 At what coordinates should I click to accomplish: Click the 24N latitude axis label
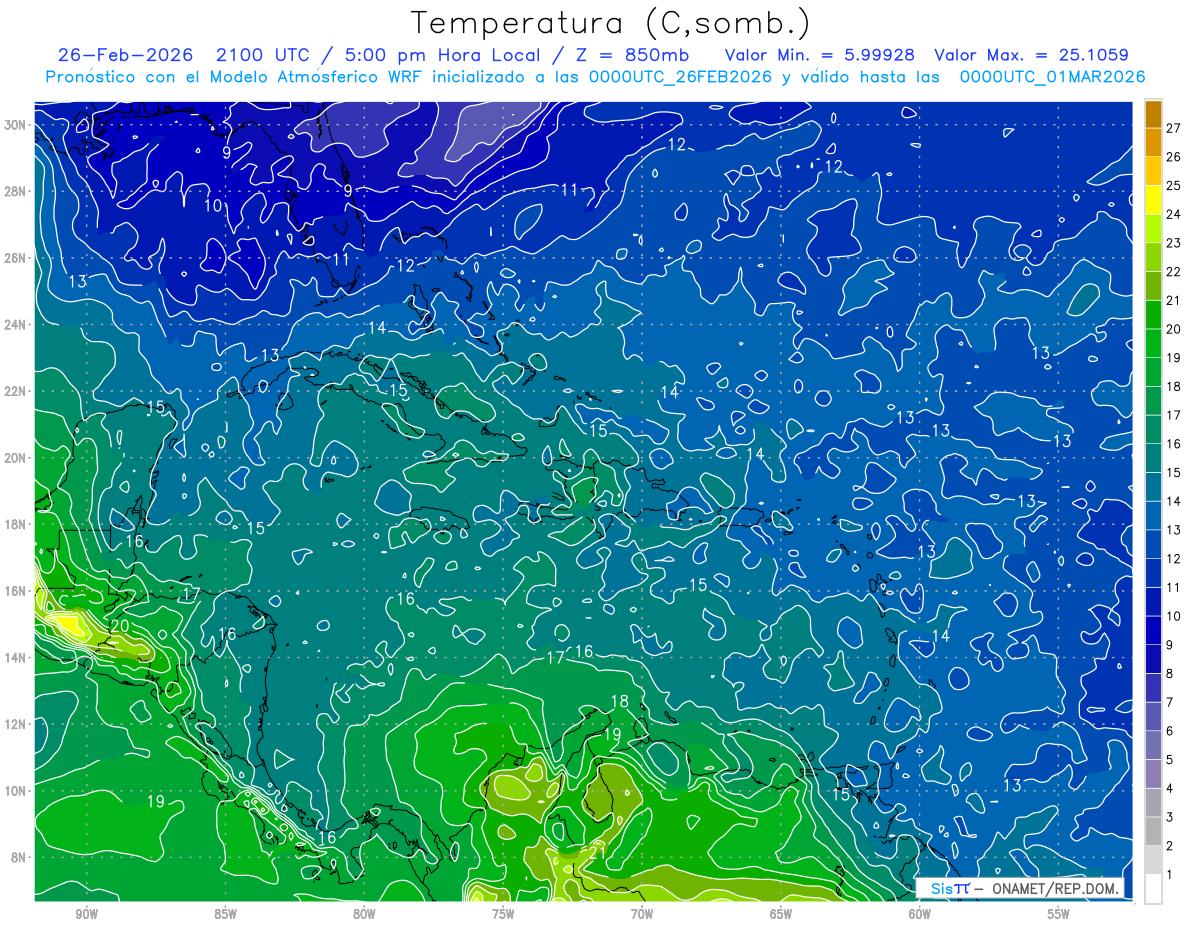[14, 324]
